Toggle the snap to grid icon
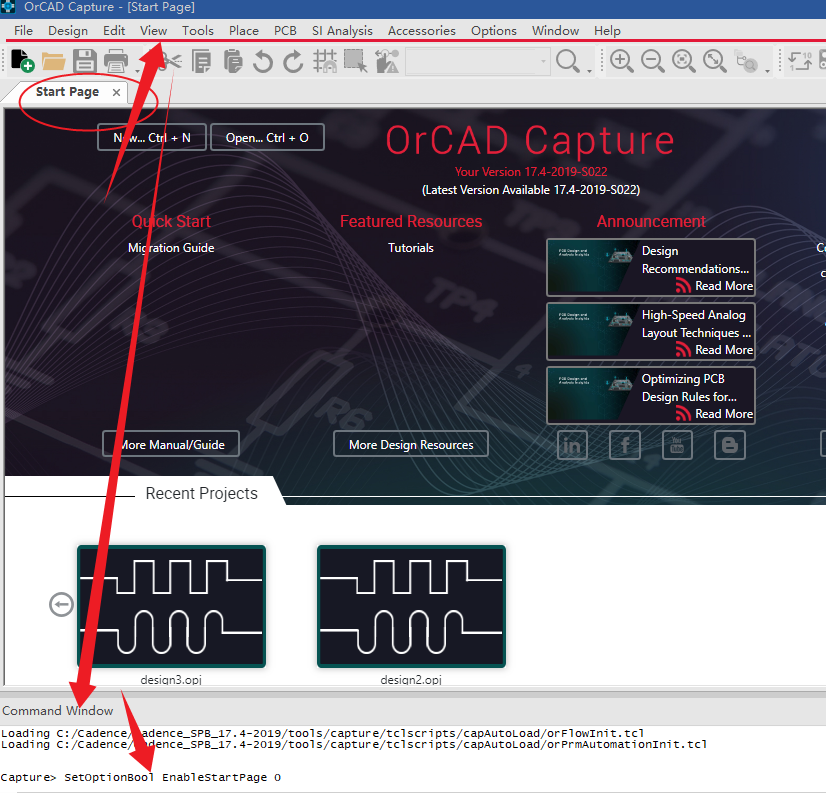The width and height of the screenshot is (826, 793). (x=325, y=61)
